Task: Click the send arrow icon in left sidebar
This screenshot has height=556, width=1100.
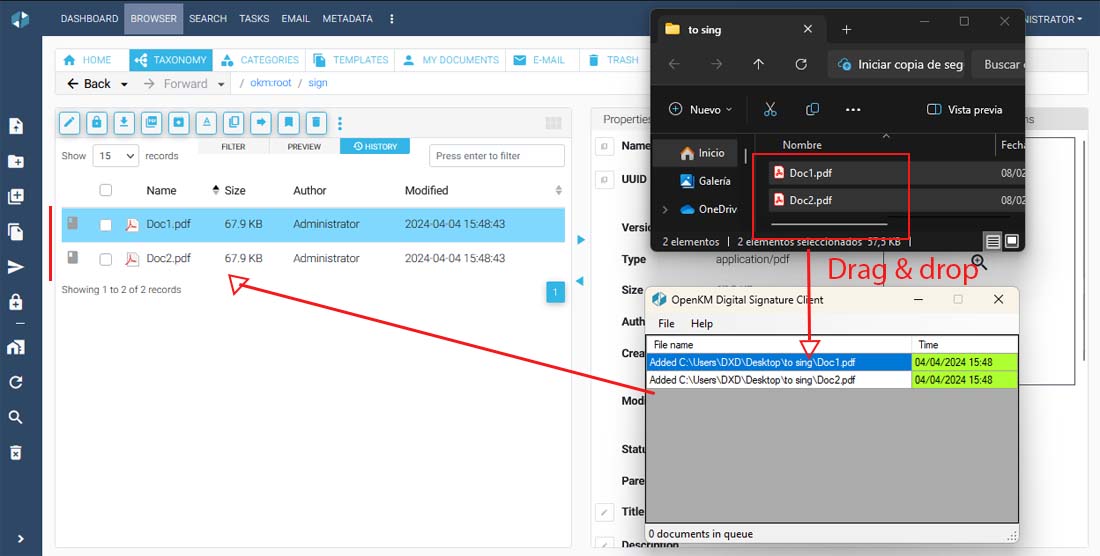Action: pyautogui.click(x=15, y=267)
